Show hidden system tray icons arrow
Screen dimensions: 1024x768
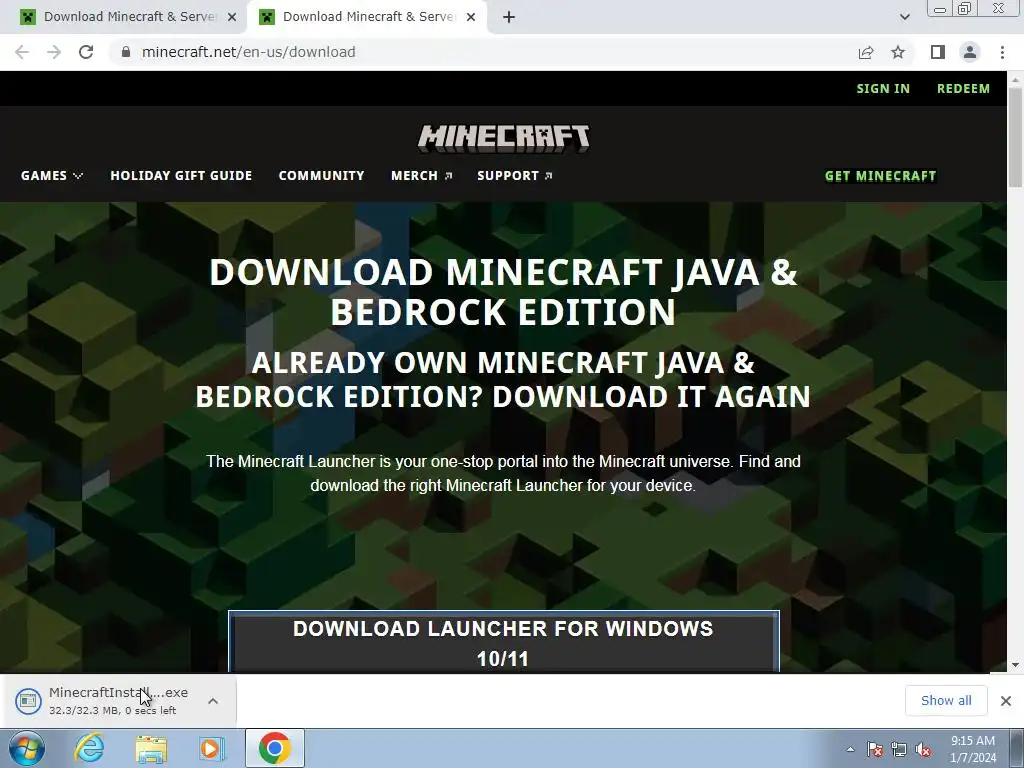[850, 749]
